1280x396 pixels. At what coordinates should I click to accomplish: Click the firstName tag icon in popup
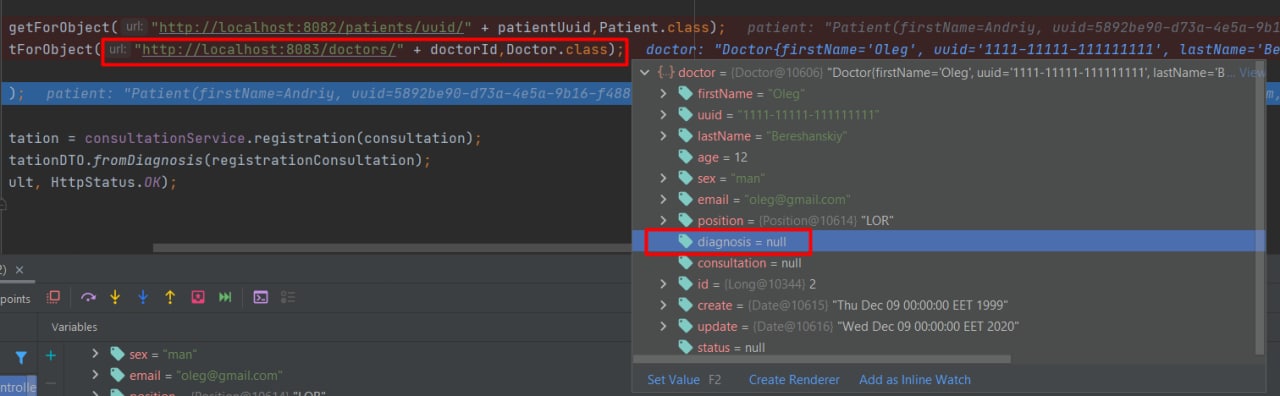685,94
